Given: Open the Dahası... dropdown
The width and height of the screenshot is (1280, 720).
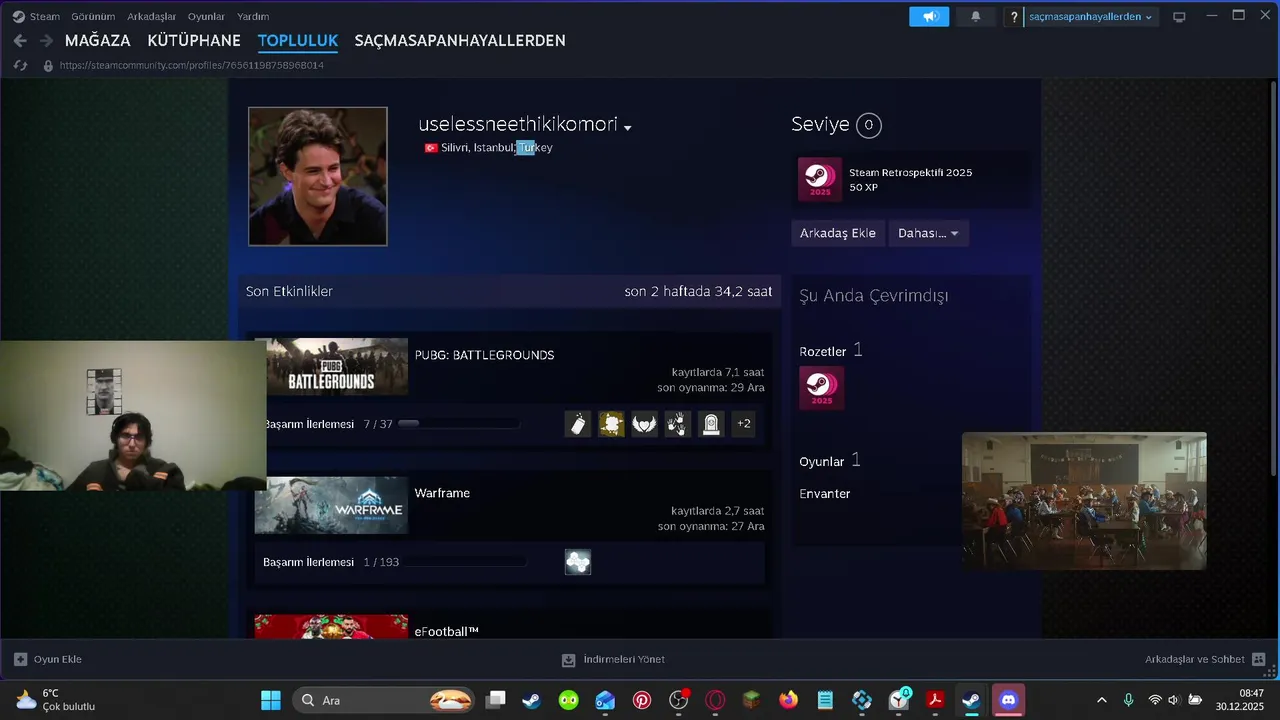Looking at the screenshot, I should tap(928, 233).
